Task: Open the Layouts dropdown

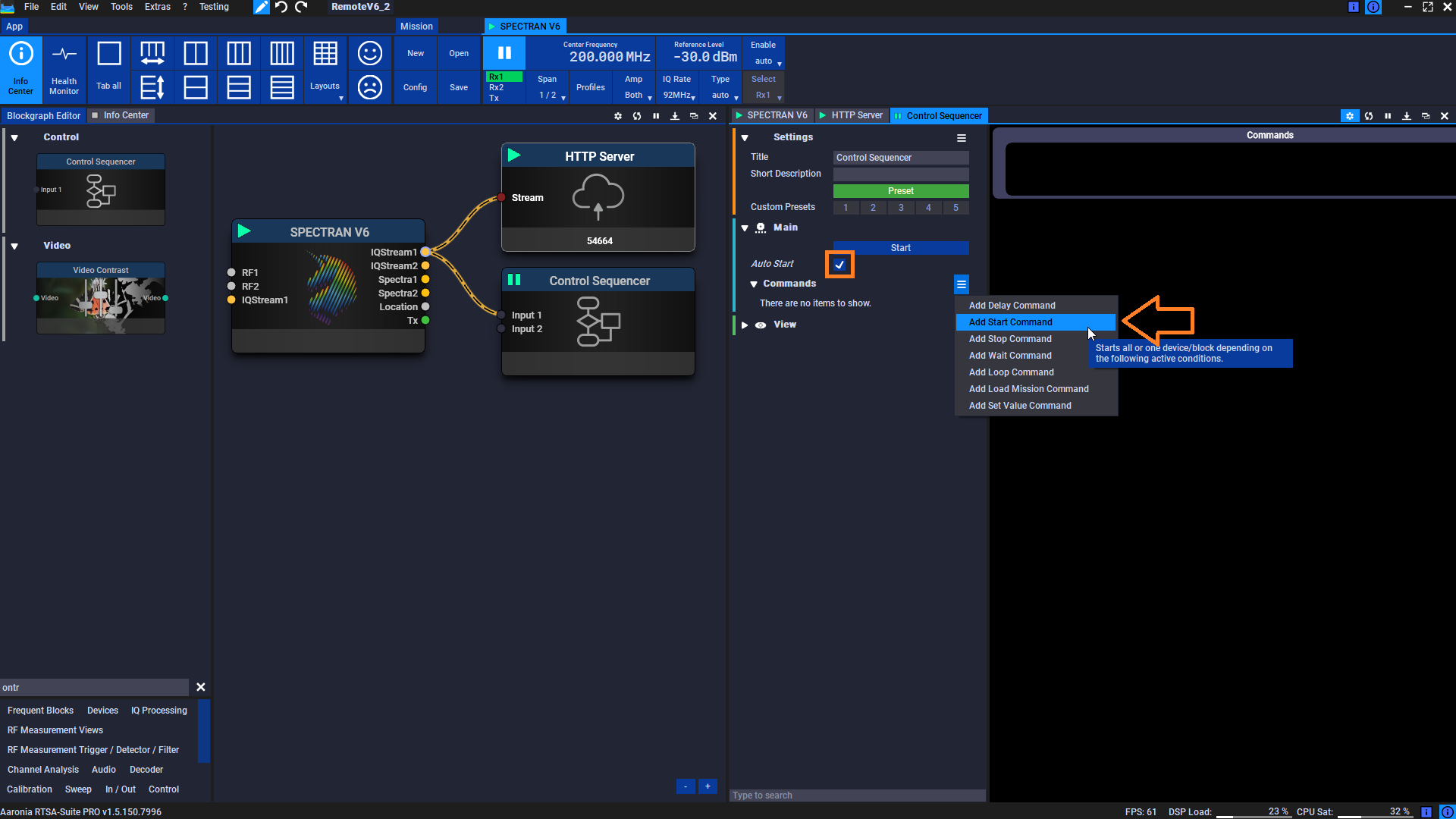Action: 325,87
